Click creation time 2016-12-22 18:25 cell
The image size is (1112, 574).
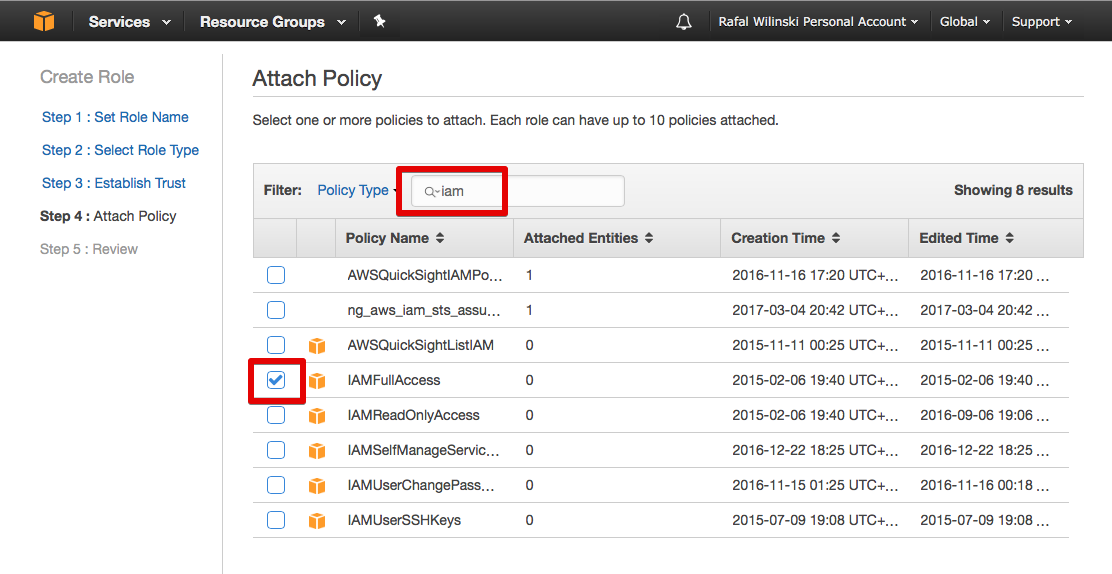click(815, 450)
